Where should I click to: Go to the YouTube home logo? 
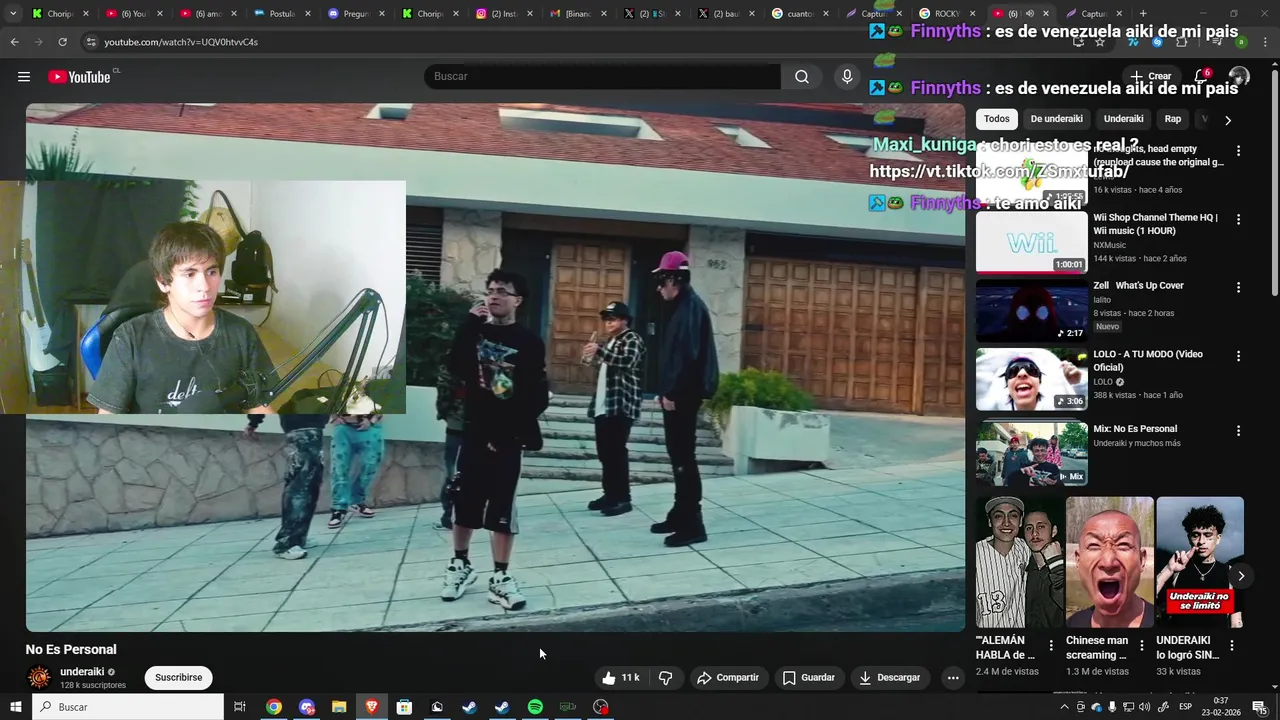coord(79,77)
